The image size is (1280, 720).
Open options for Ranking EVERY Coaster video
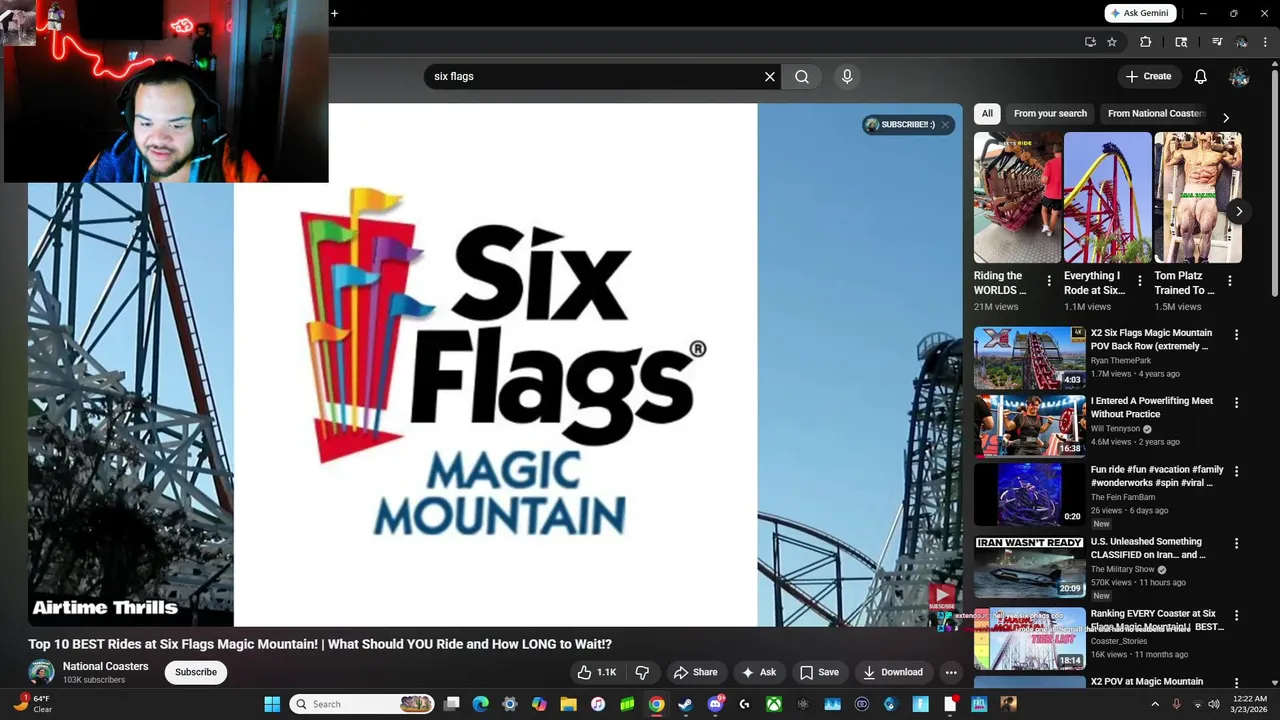(1236, 616)
